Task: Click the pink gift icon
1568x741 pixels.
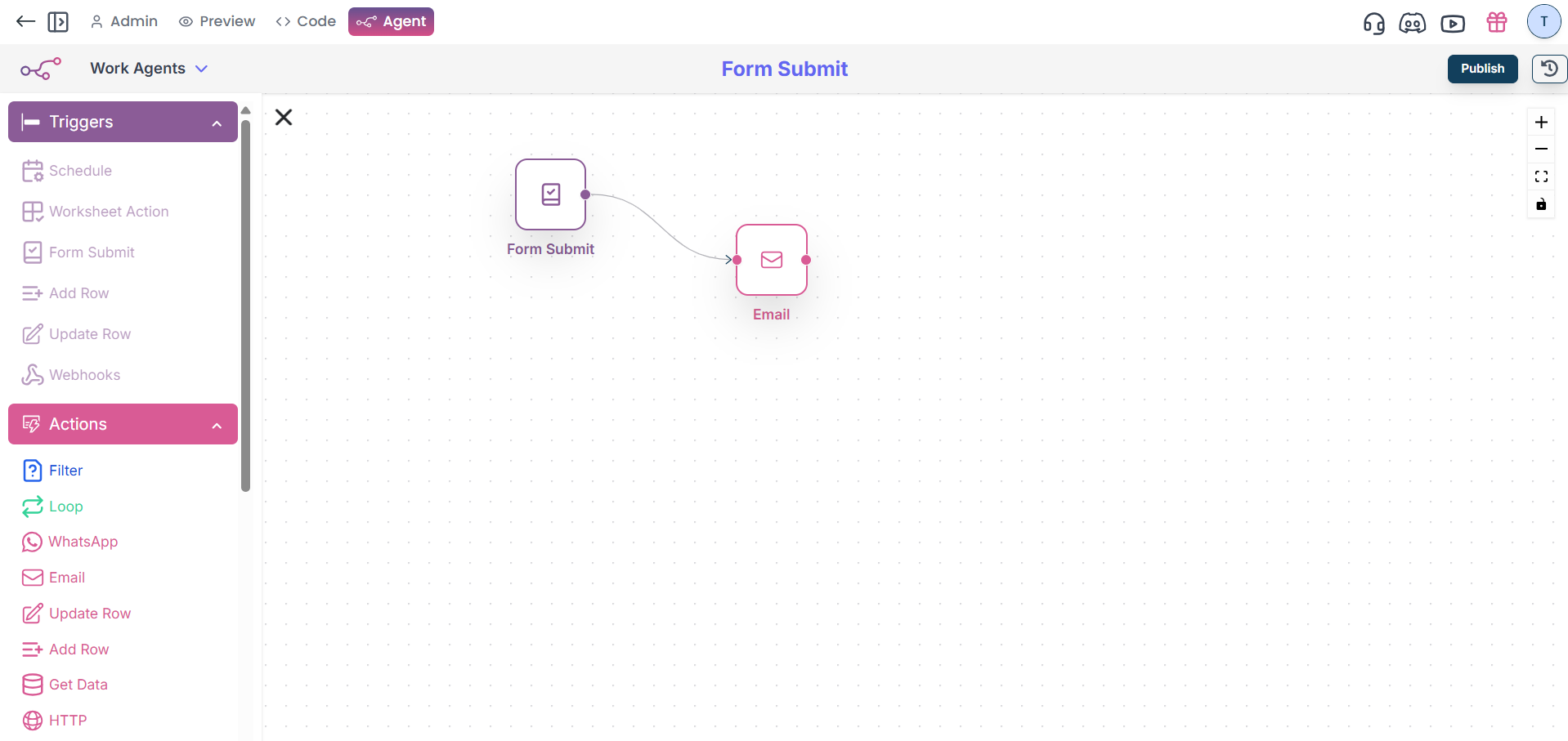Action: [1496, 22]
